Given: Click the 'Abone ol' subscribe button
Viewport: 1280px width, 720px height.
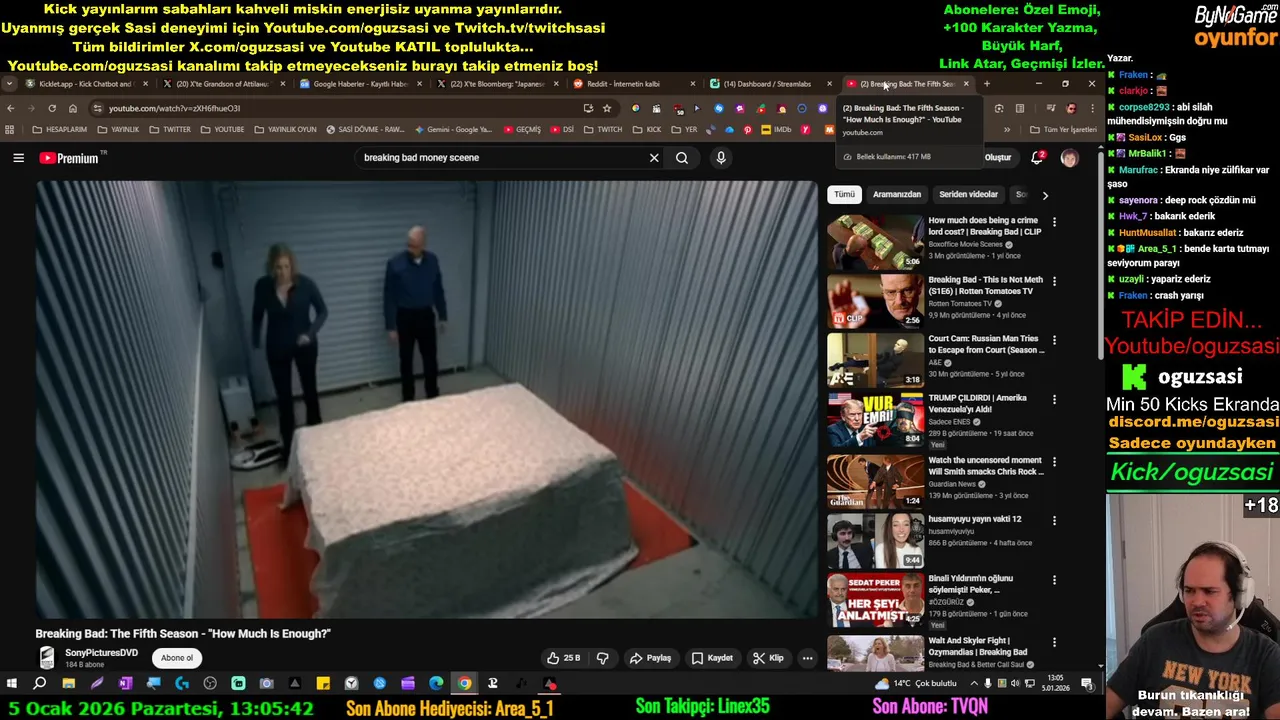Looking at the screenshot, I should pos(177,658).
